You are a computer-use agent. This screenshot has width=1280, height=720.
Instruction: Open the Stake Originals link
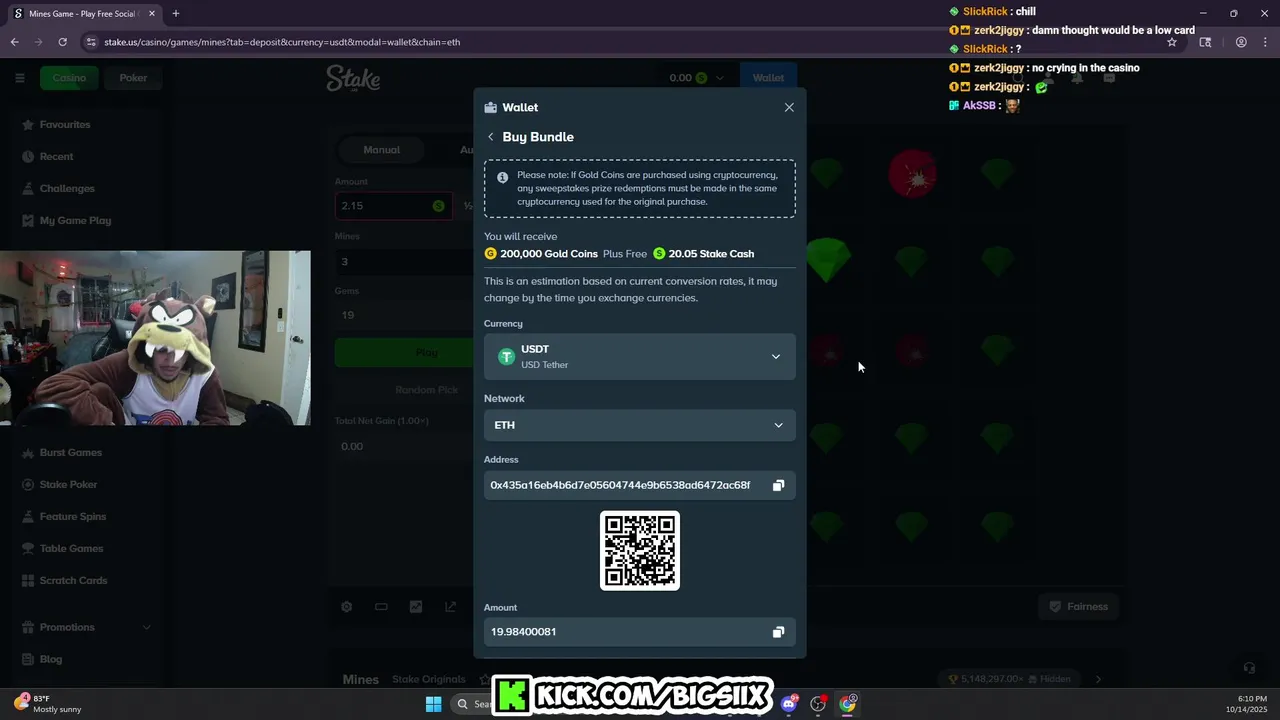point(428,680)
